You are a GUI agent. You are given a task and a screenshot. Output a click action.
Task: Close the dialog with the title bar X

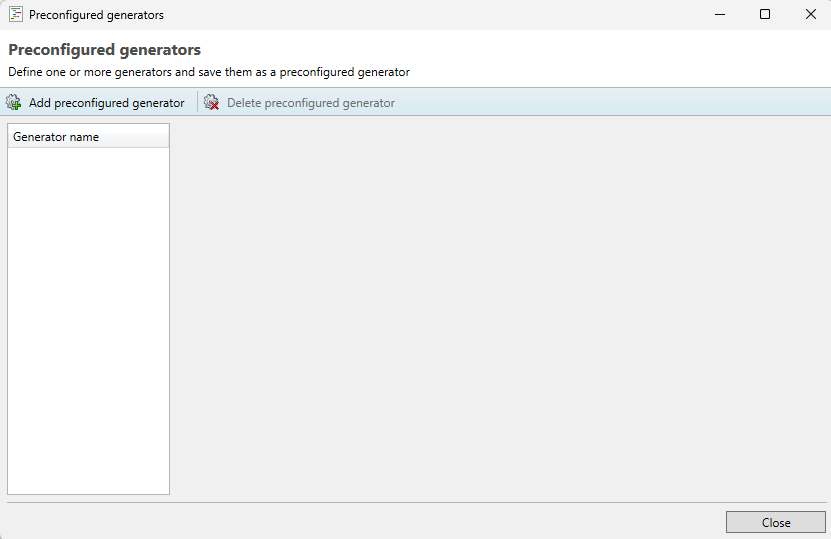(810, 15)
